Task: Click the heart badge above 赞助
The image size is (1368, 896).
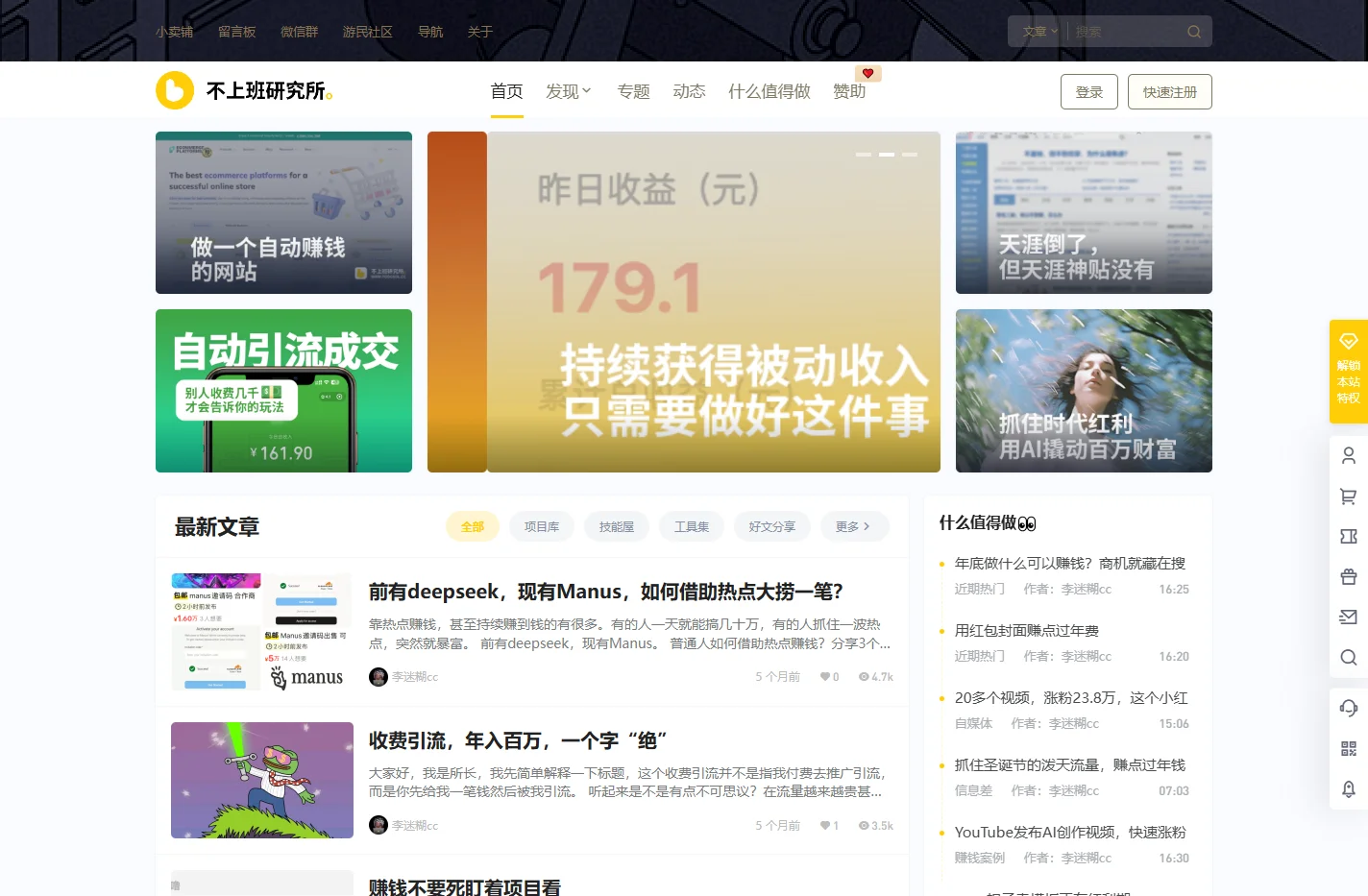Action: tap(868, 73)
